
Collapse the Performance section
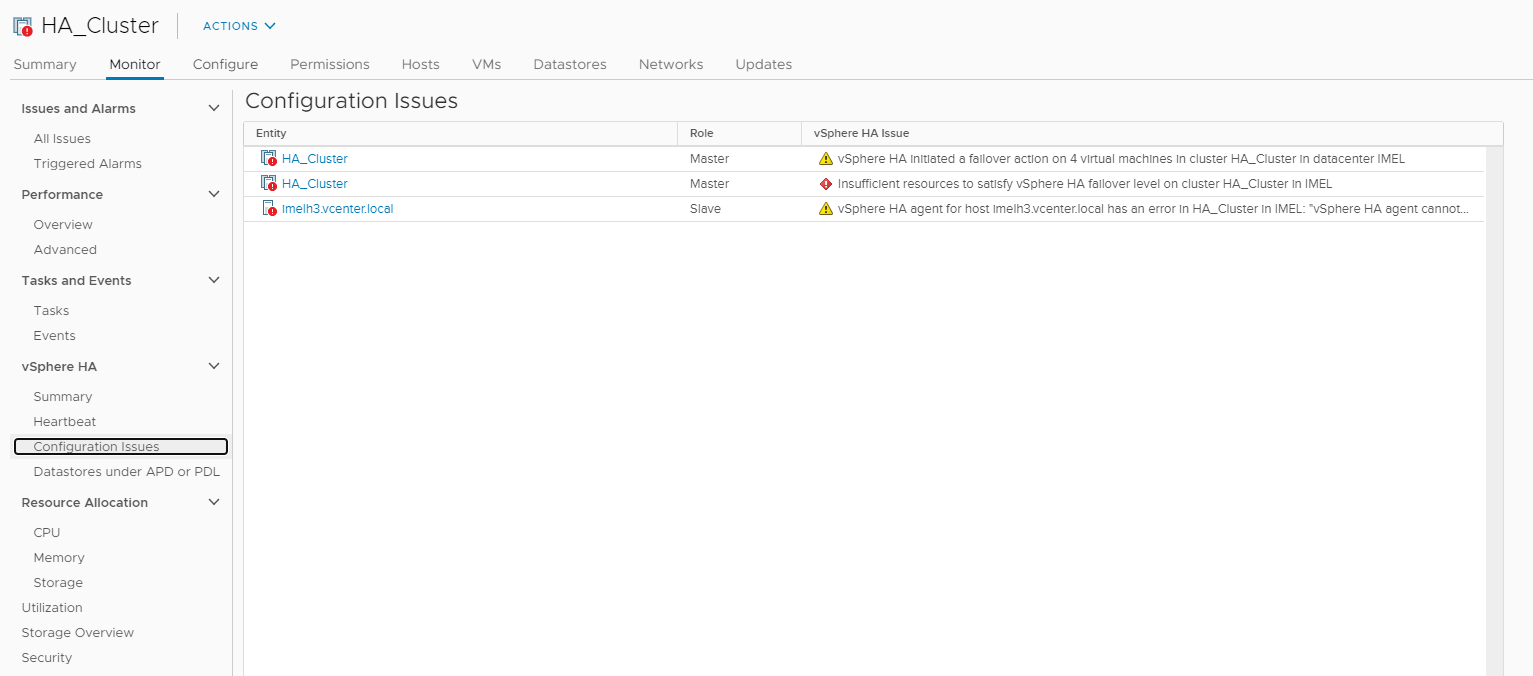point(213,194)
